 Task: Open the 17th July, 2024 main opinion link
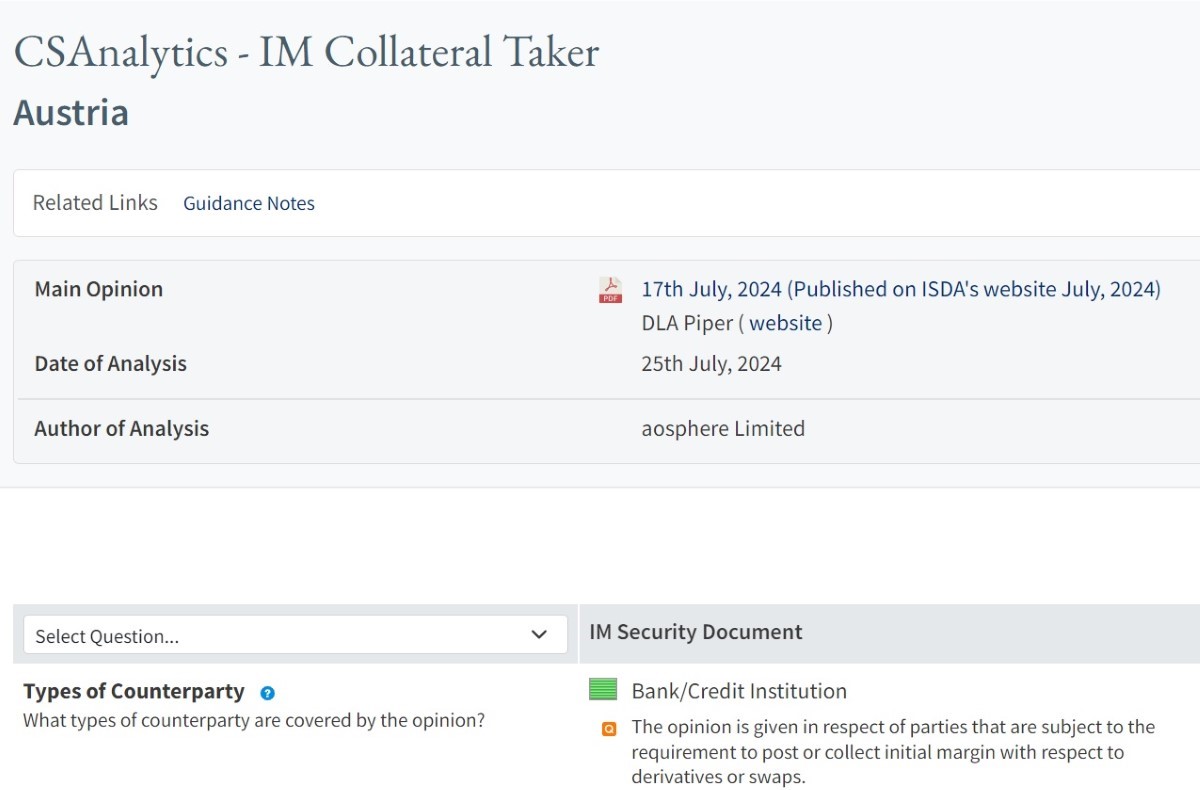(x=901, y=289)
